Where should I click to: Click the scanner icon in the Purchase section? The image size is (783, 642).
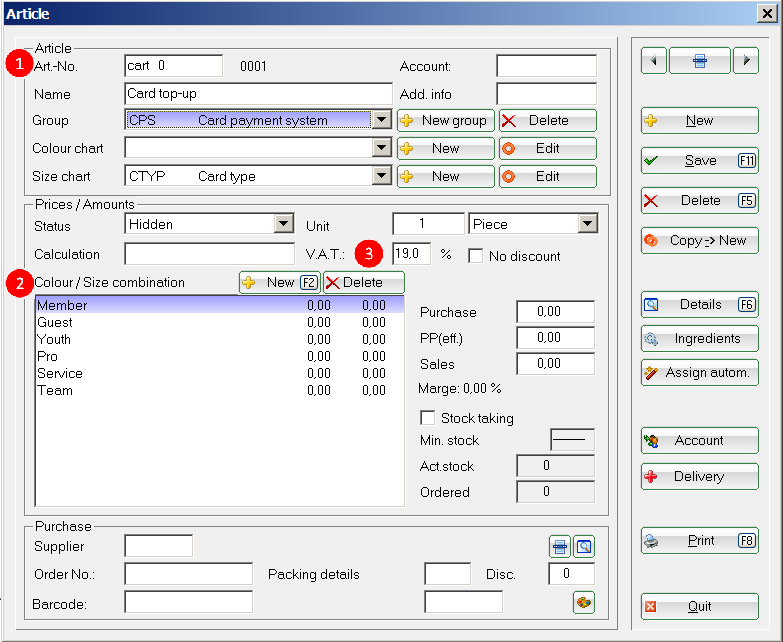(x=560, y=546)
